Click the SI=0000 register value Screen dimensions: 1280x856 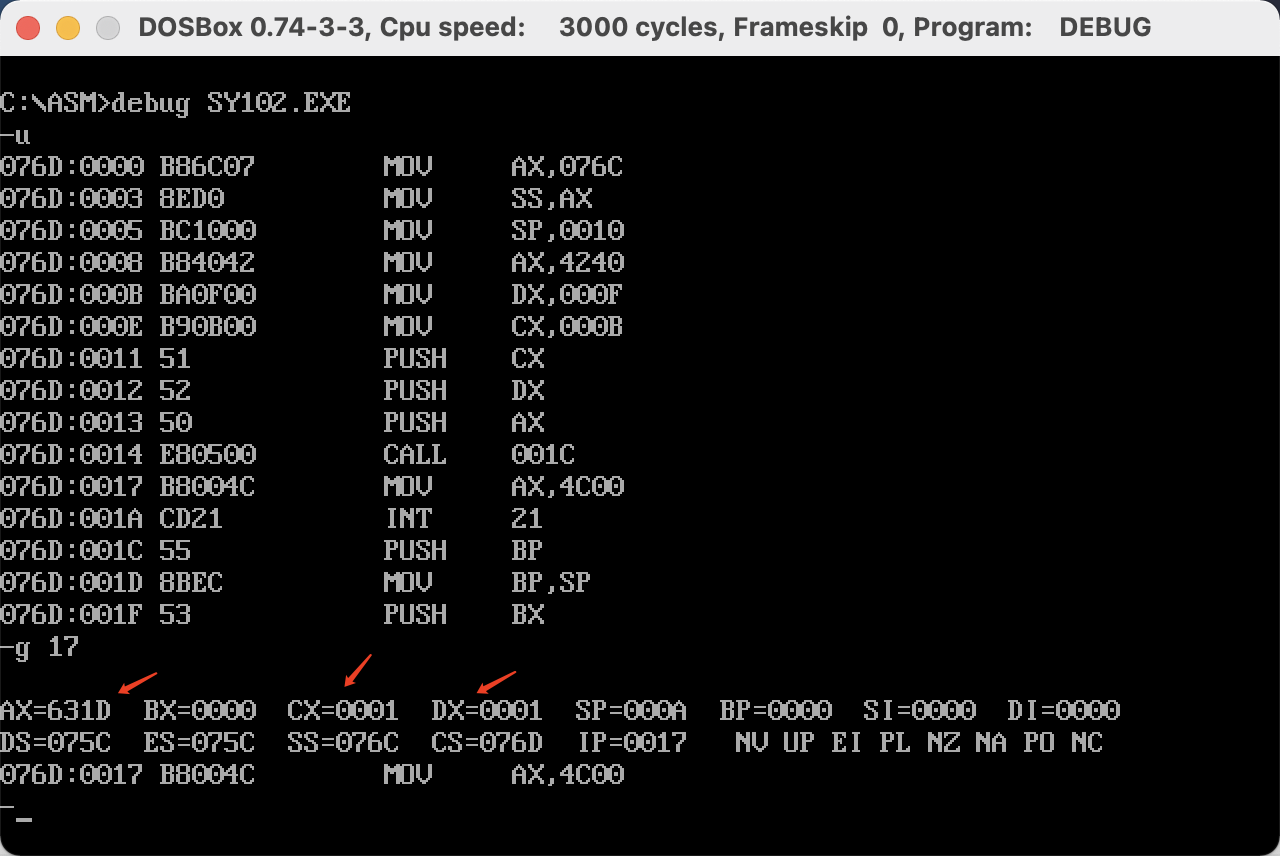click(x=919, y=711)
